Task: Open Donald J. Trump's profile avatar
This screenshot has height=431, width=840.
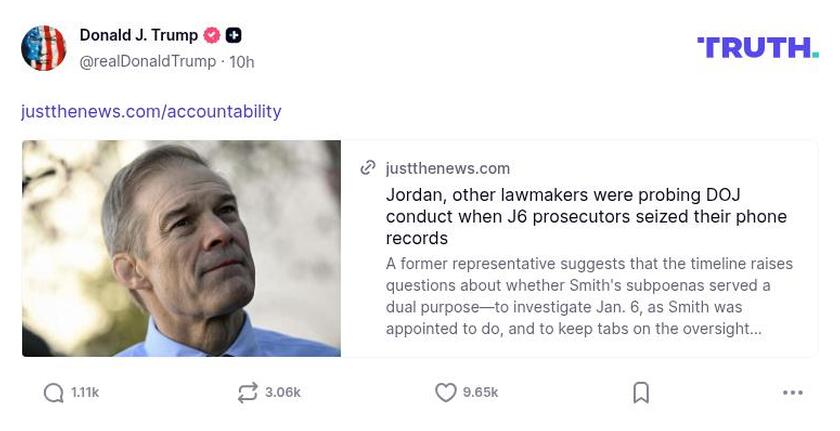Action: (44, 48)
